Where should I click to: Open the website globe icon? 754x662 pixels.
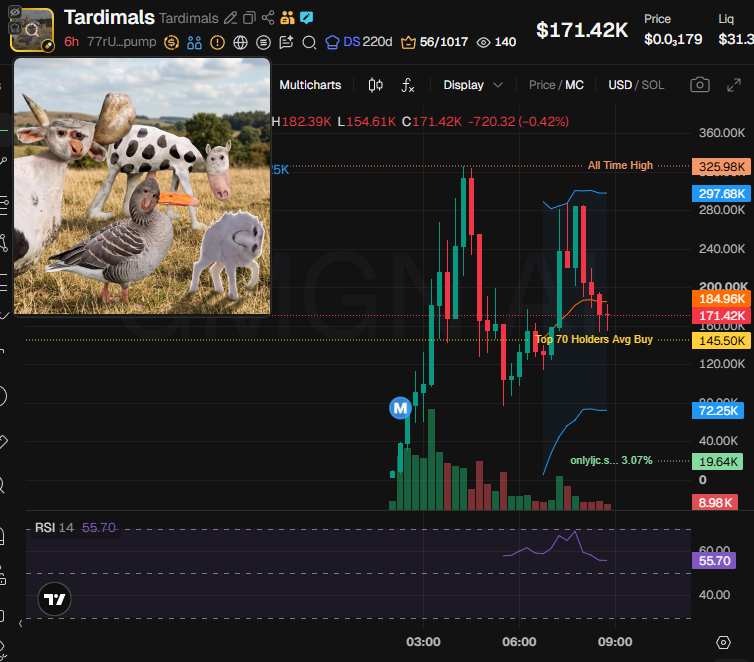(240, 43)
